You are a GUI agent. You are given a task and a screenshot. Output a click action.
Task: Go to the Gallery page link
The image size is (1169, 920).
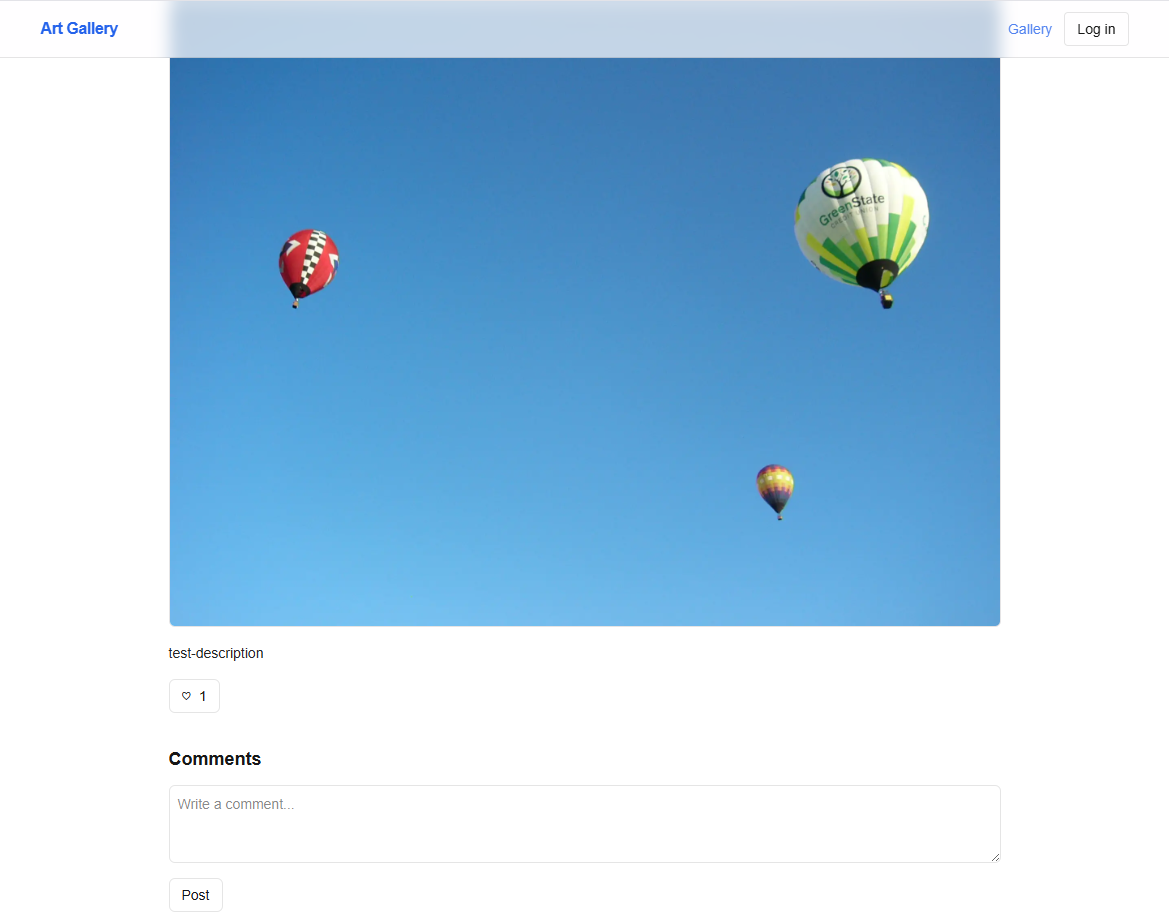[1030, 29]
